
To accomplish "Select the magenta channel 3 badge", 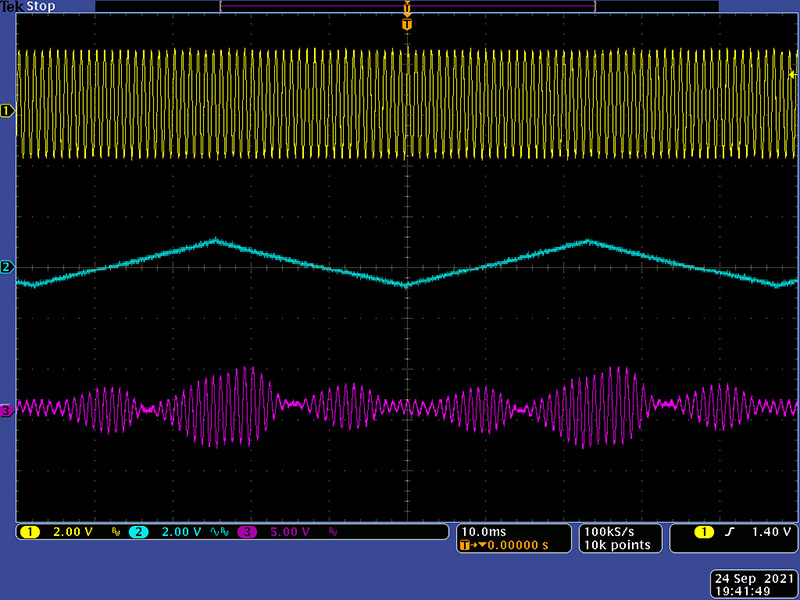I will pyautogui.click(x=246, y=532).
